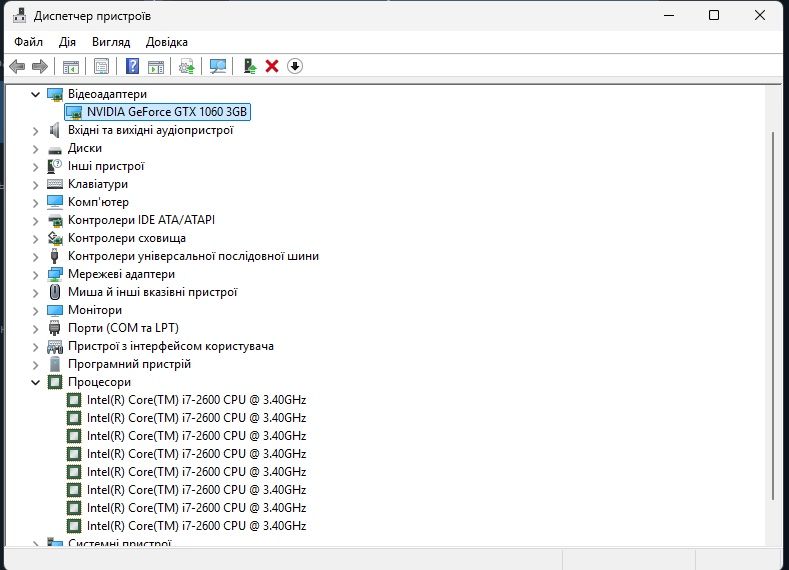
Task: Uninstall device with the red X icon
Action: point(272,66)
